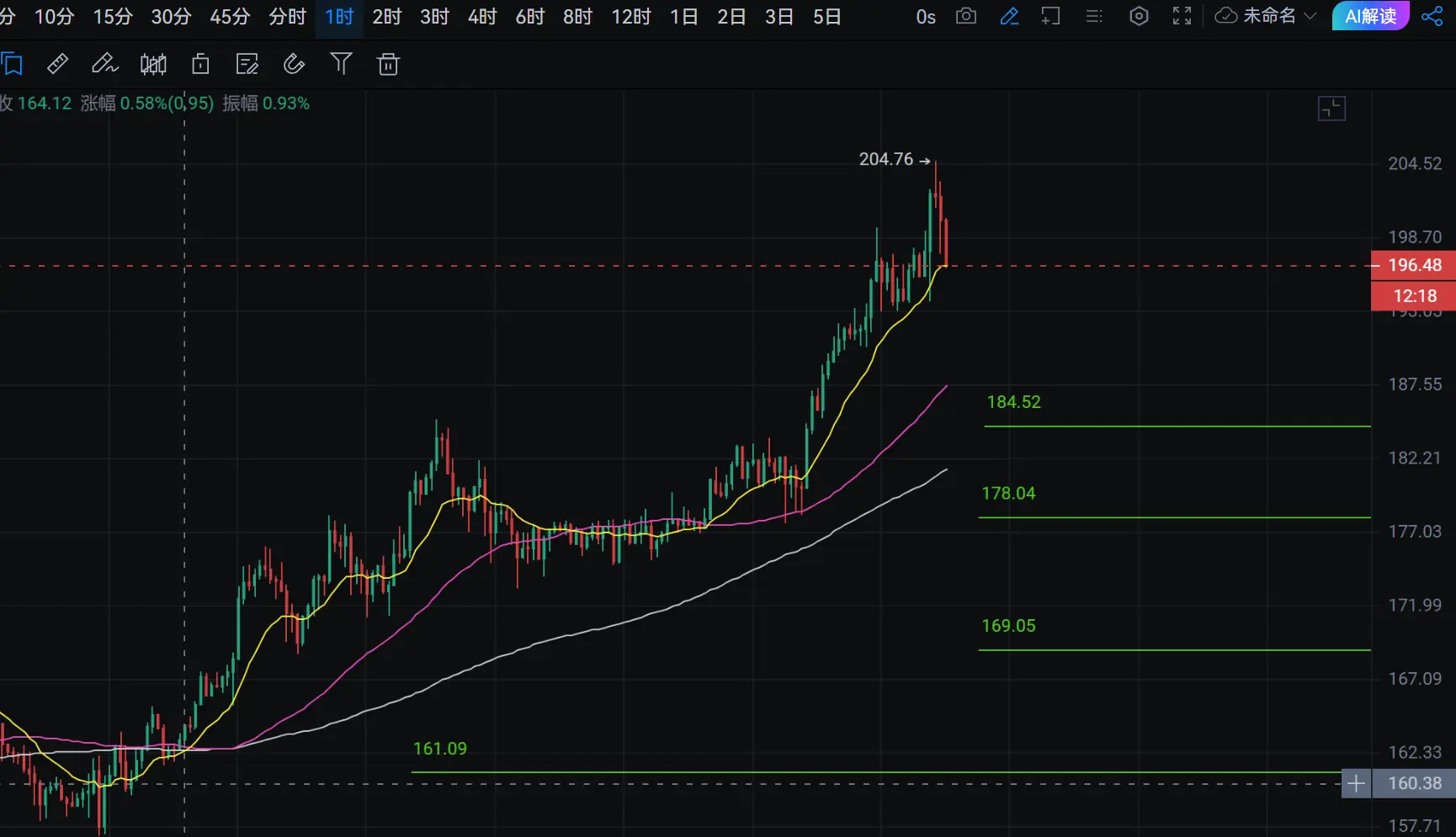Switch to the 3时 timeframe
Image resolution: width=1456 pixels, height=837 pixels.
tap(434, 17)
